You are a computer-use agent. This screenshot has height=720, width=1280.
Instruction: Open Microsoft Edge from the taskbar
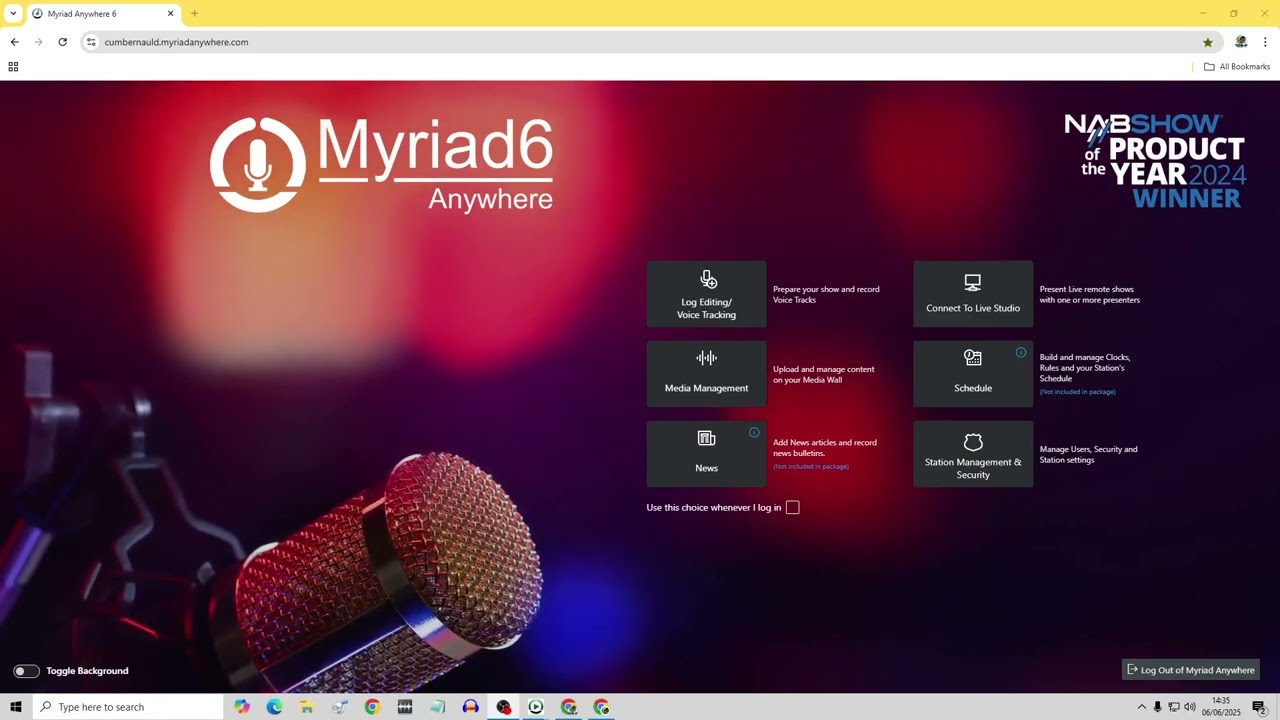pyautogui.click(x=274, y=707)
